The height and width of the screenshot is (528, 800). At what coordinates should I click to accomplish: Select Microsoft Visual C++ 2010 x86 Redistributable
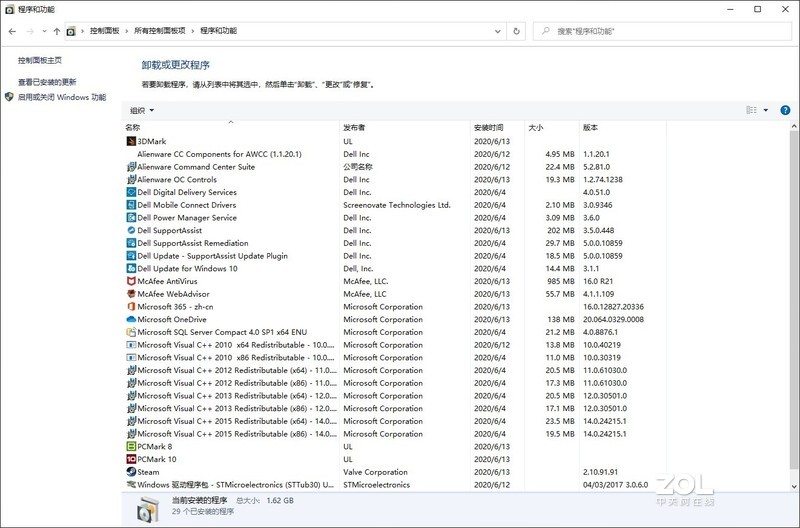(x=395, y=358)
